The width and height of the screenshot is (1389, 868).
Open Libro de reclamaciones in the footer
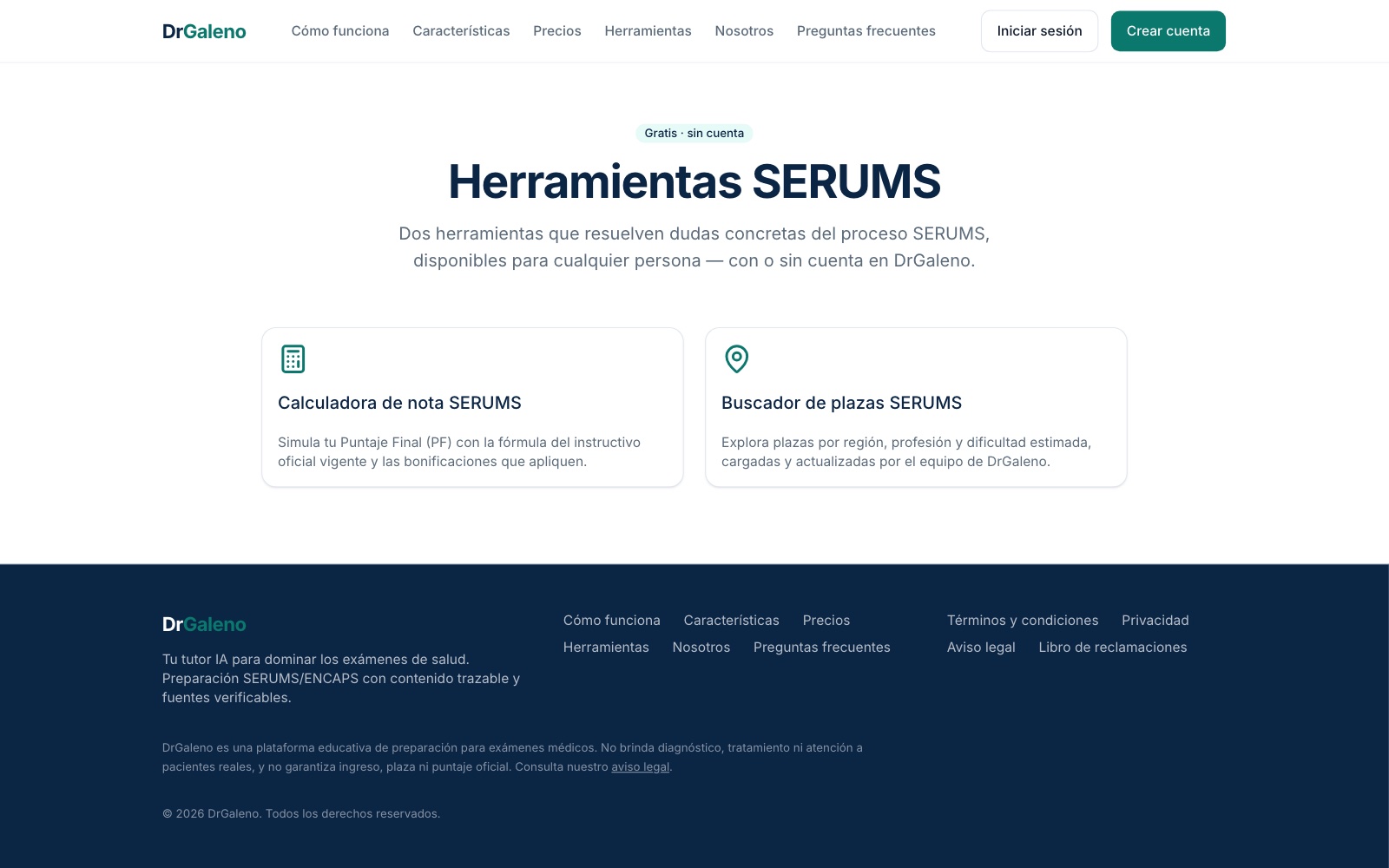tap(1113, 648)
